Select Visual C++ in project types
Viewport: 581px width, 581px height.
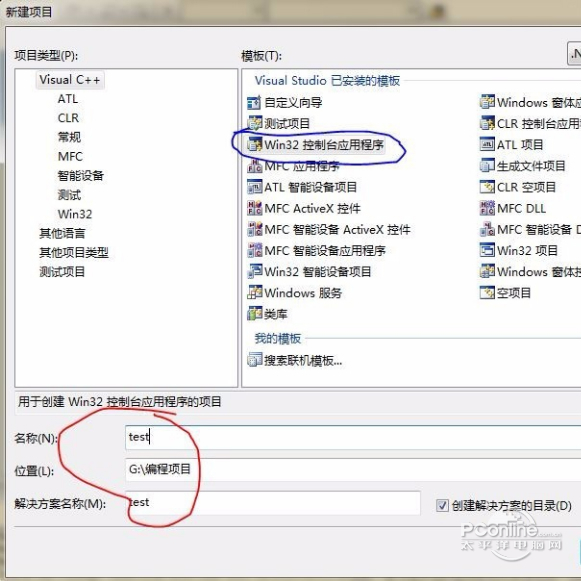pyautogui.click(x=70, y=80)
